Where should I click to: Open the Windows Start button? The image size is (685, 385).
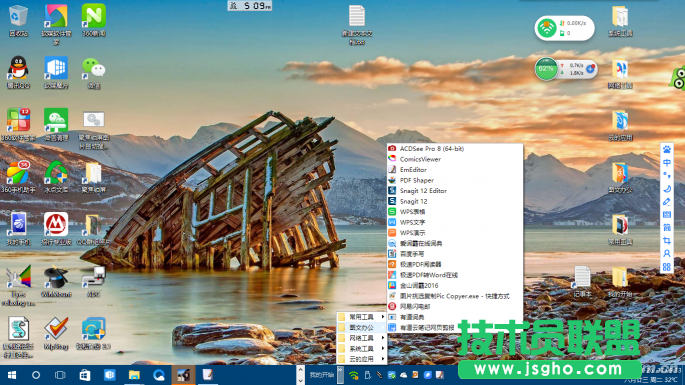coord(12,375)
